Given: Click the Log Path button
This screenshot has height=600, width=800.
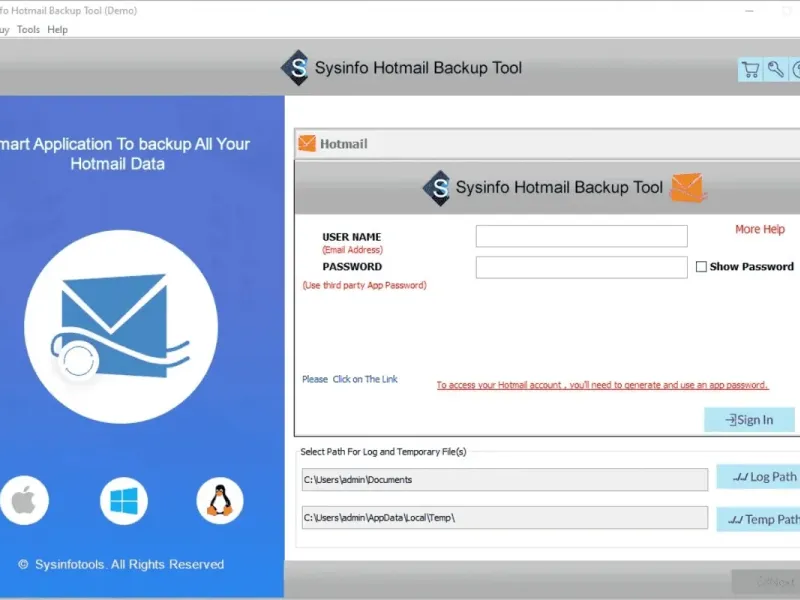Looking at the screenshot, I should [x=758, y=477].
